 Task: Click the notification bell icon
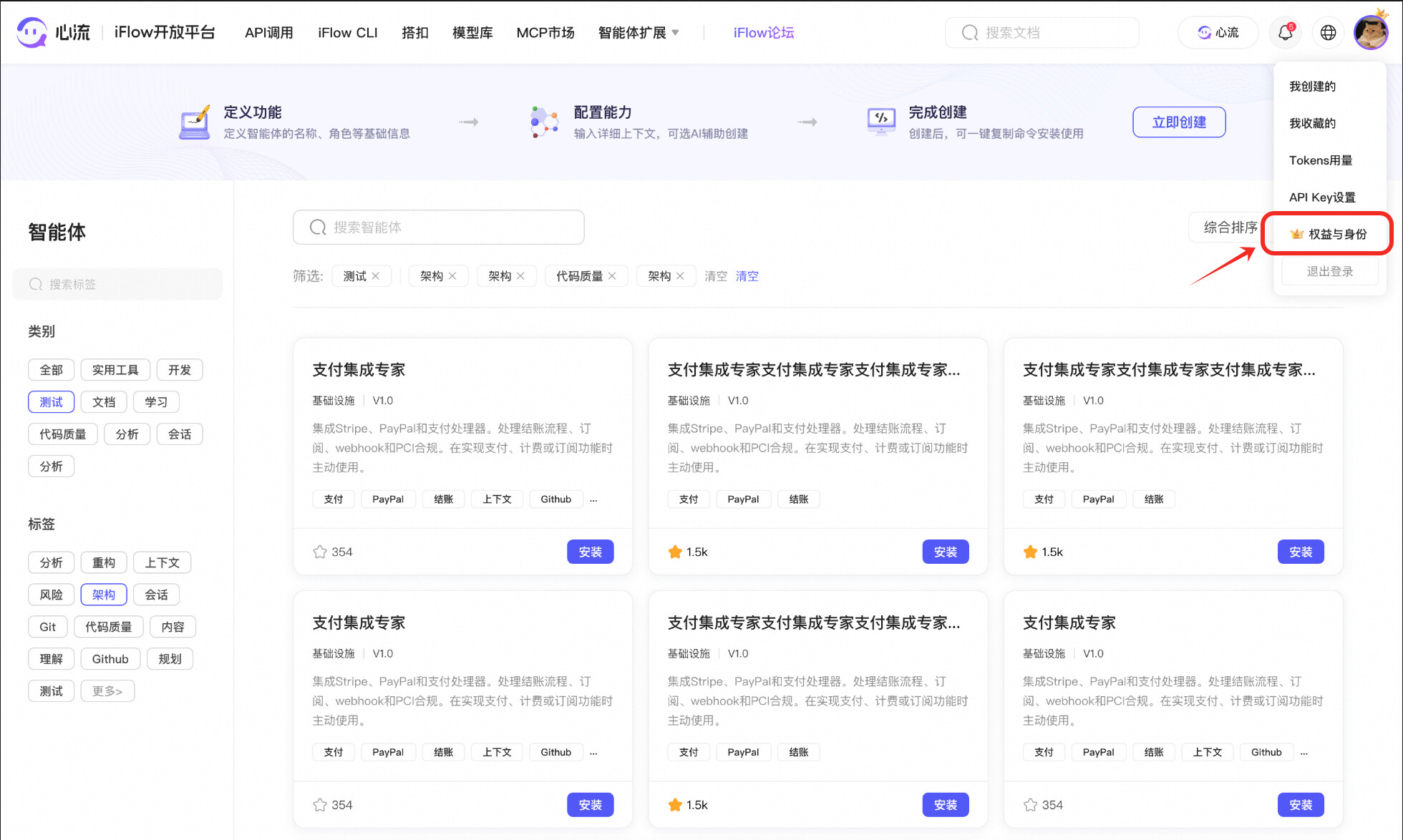(x=1285, y=33)
